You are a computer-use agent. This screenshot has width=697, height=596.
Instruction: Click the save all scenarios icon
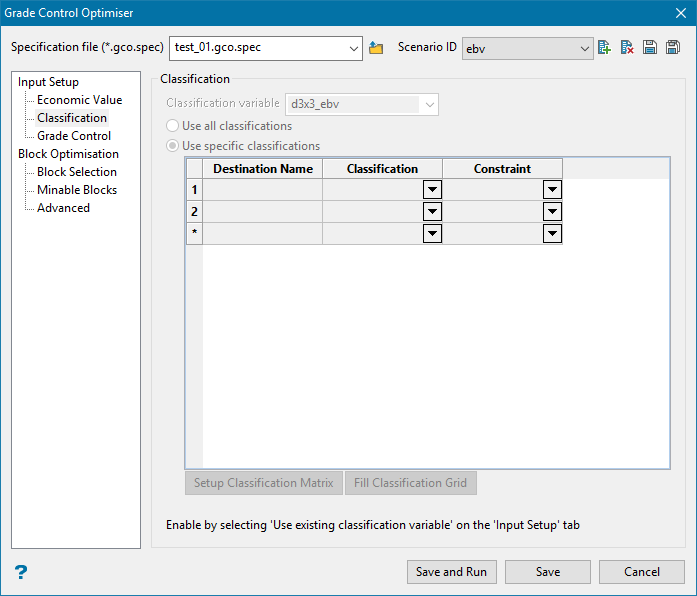pyautogui.click(x=673, y=48)
